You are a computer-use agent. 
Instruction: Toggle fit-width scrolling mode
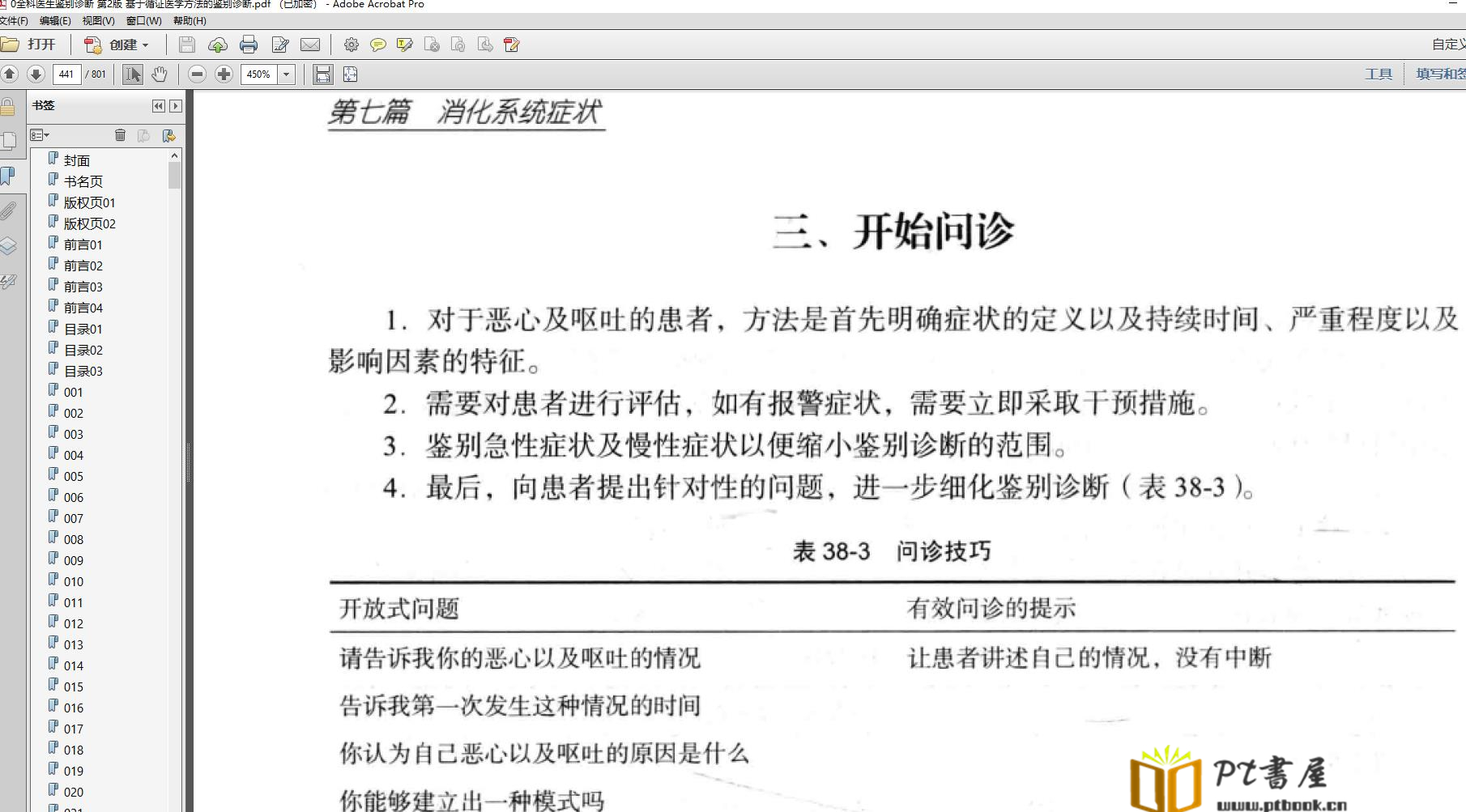322,74
